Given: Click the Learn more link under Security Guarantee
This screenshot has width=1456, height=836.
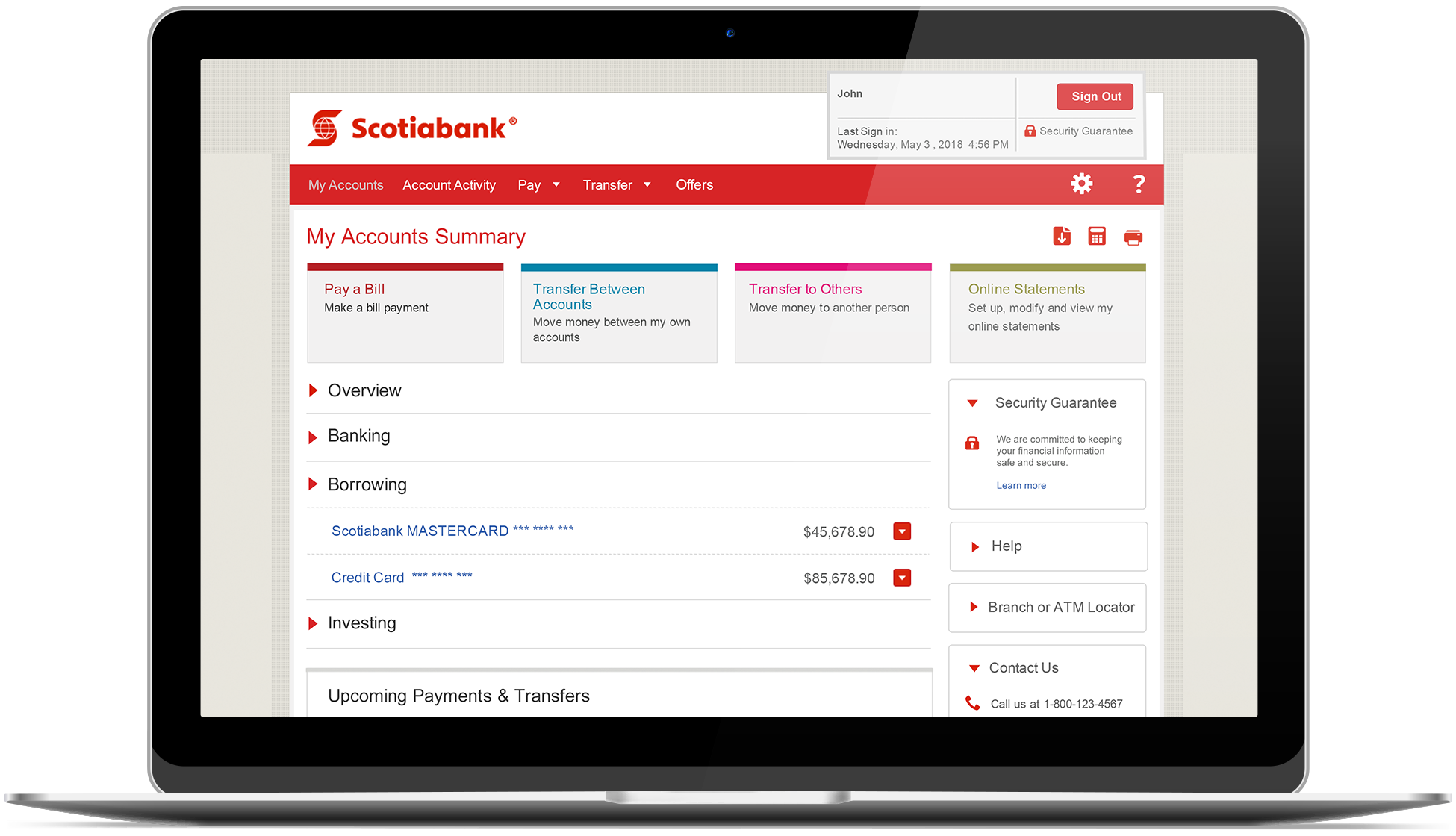Looking at the screenshot, I should (x=1020, y=487).
